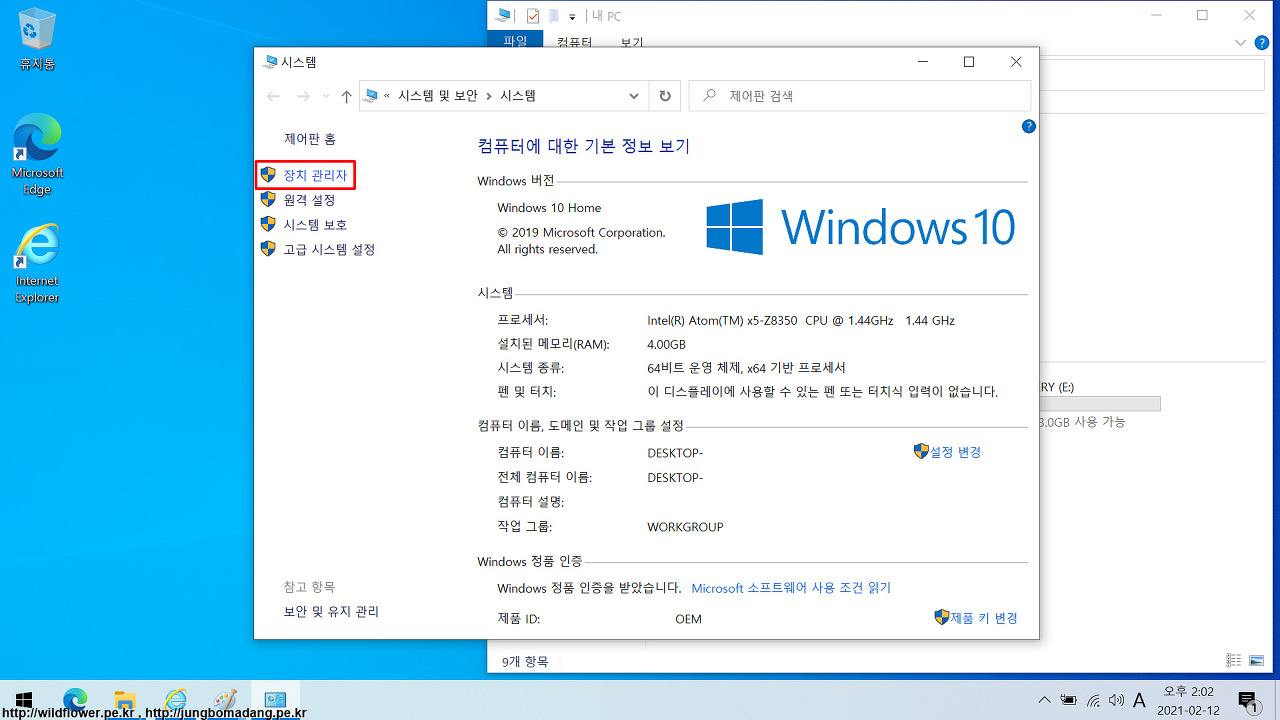Click the Windows Start button
The width and height of the screenshot is (1280, 720).
pyautogui.click(x=24, y=700)
